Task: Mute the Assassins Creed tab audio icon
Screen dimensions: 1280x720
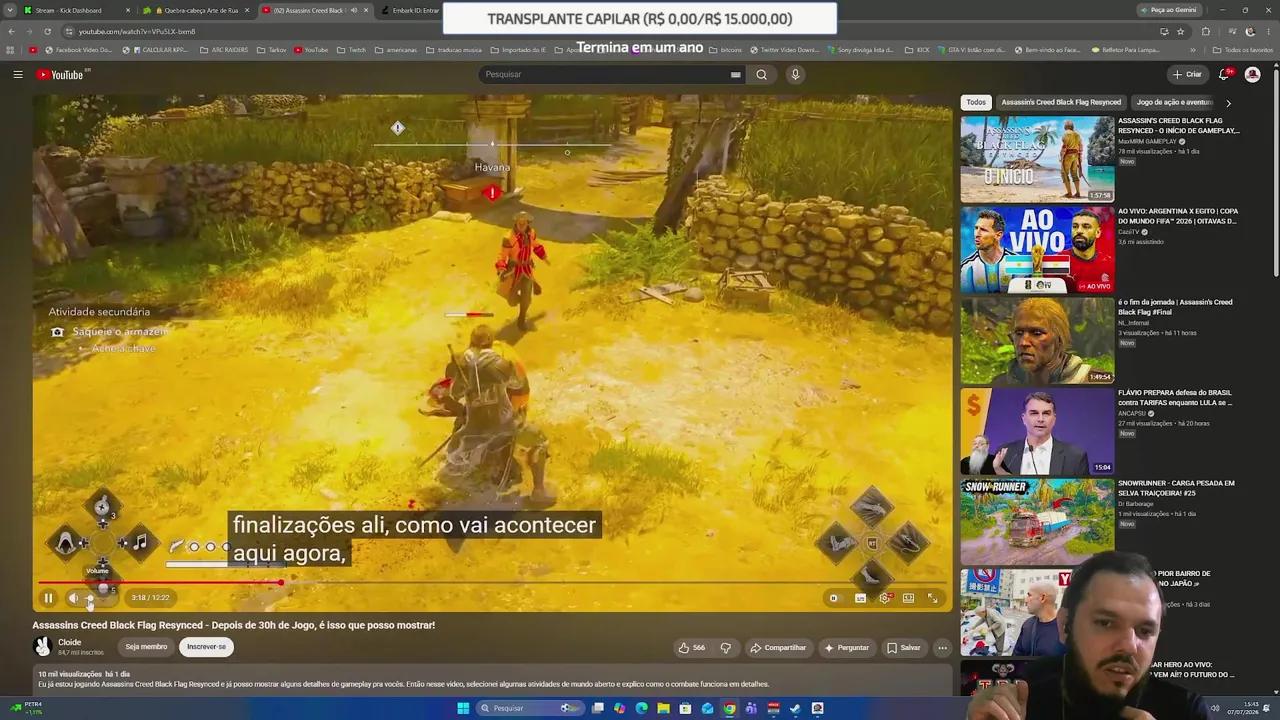Action: [354, 10]
